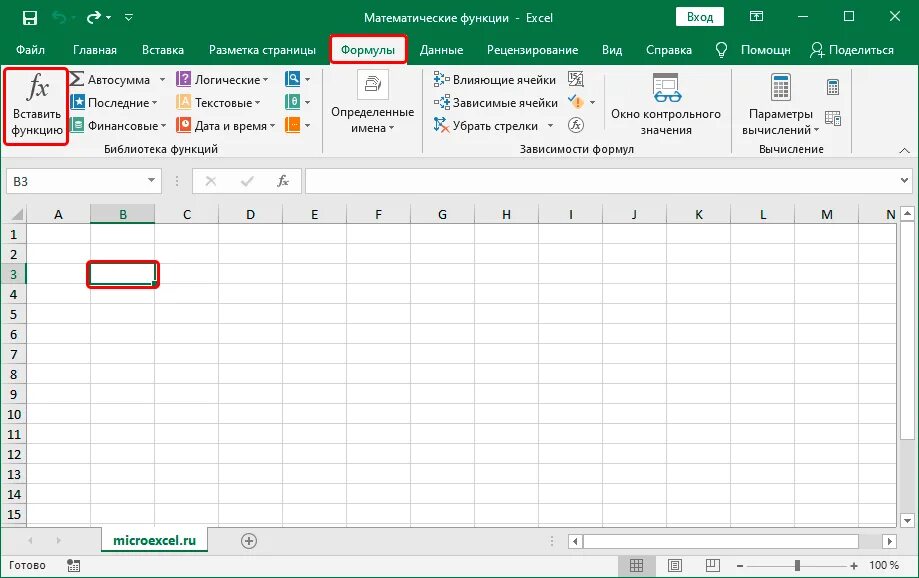Click the Save icon in title bar

coord(29,18)
